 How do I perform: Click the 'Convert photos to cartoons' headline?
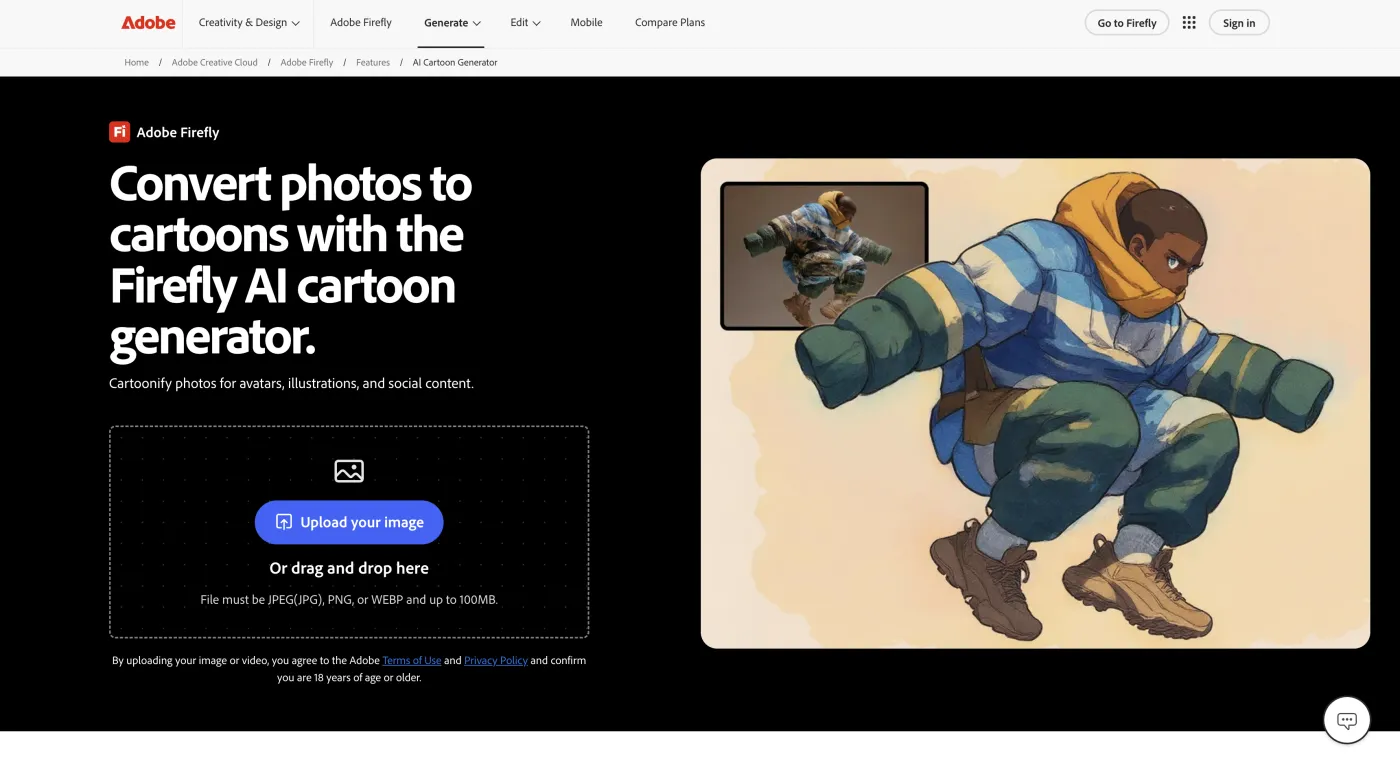(x=291, y=260)
